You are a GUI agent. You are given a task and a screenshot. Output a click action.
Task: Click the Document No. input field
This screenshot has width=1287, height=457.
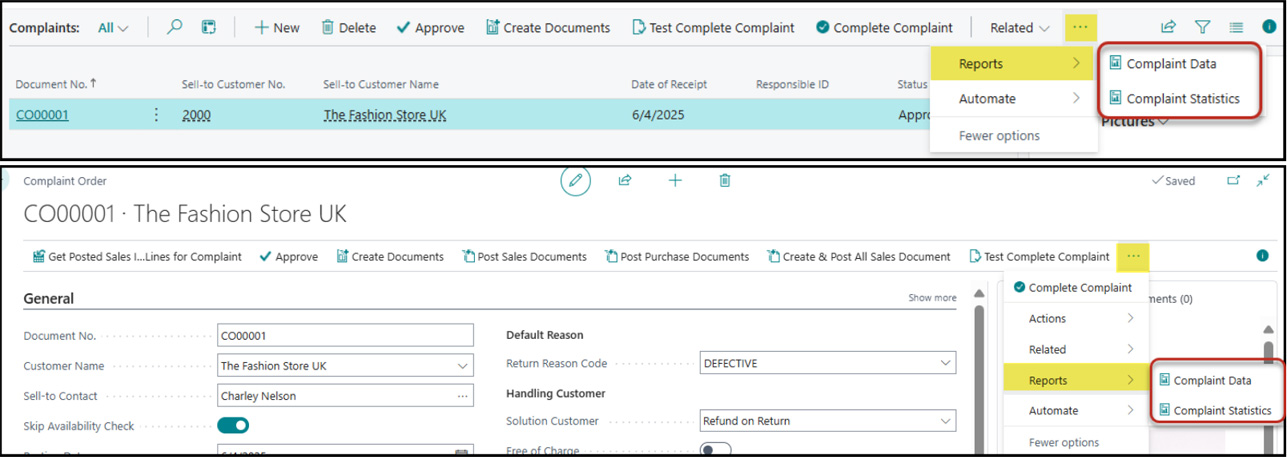coord(345,336)
